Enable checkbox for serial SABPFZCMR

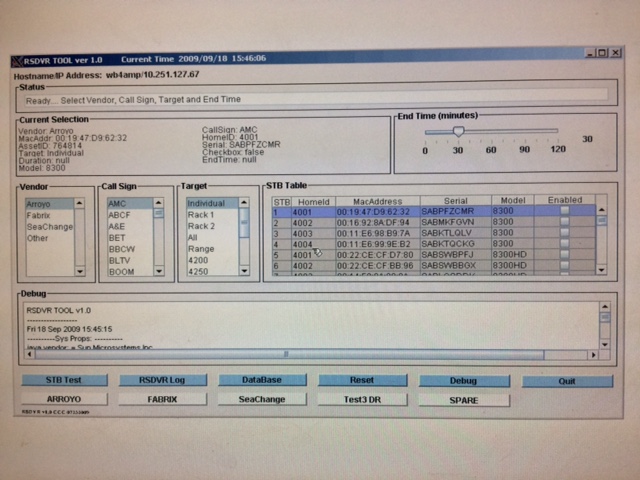pyautogui.click(x=564, y=211)
